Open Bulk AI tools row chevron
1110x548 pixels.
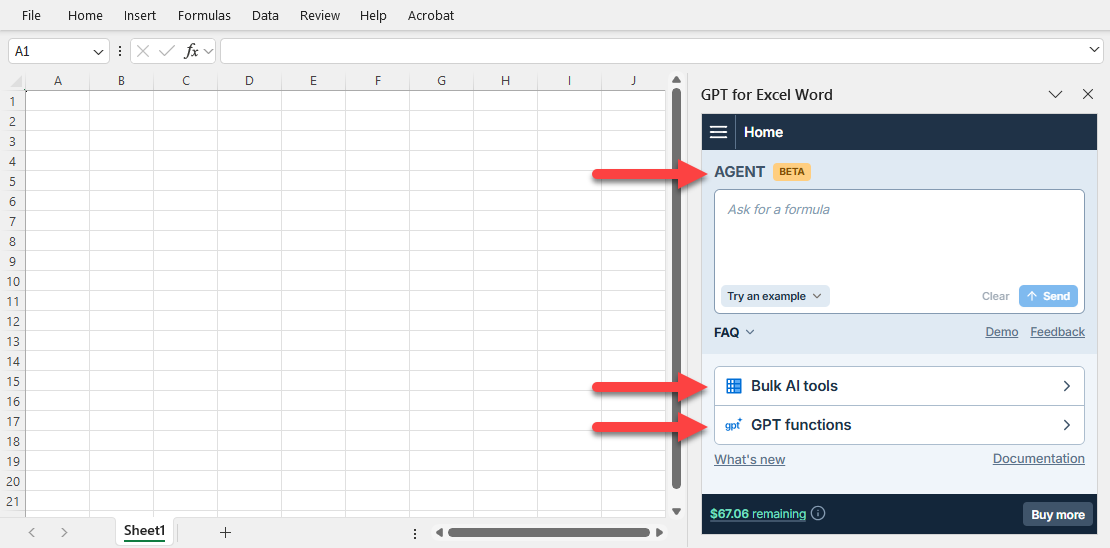coord(1067,386)
